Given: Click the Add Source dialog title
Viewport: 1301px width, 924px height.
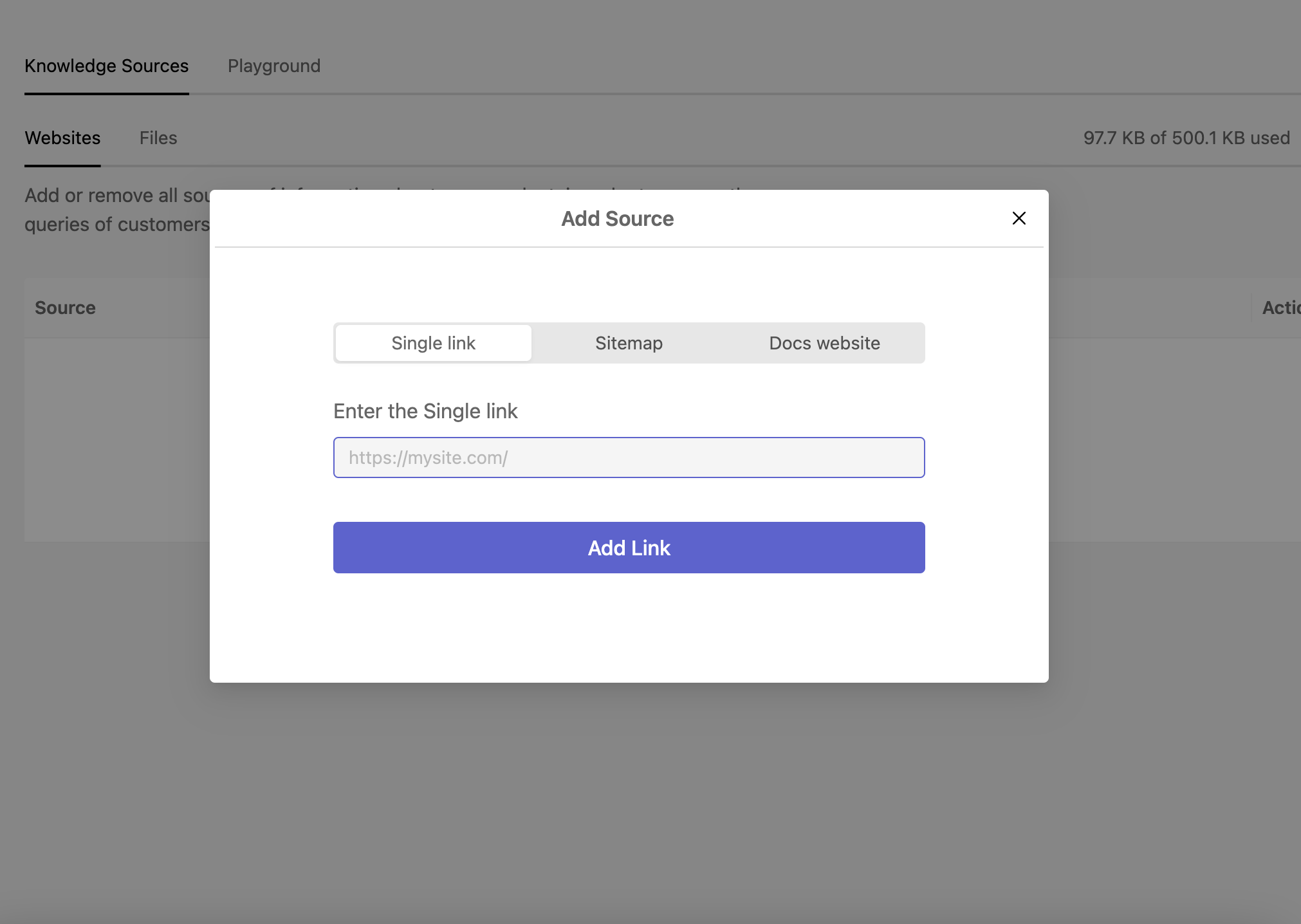Looking at the screenshot, I should (617, 219).
